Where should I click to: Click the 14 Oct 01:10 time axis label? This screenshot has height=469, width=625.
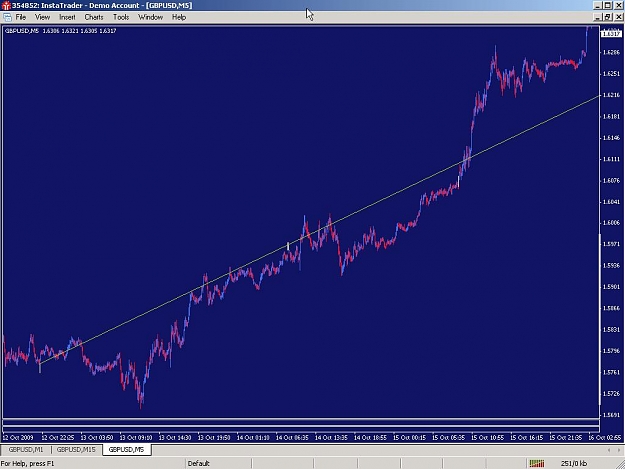click(253, 437)
